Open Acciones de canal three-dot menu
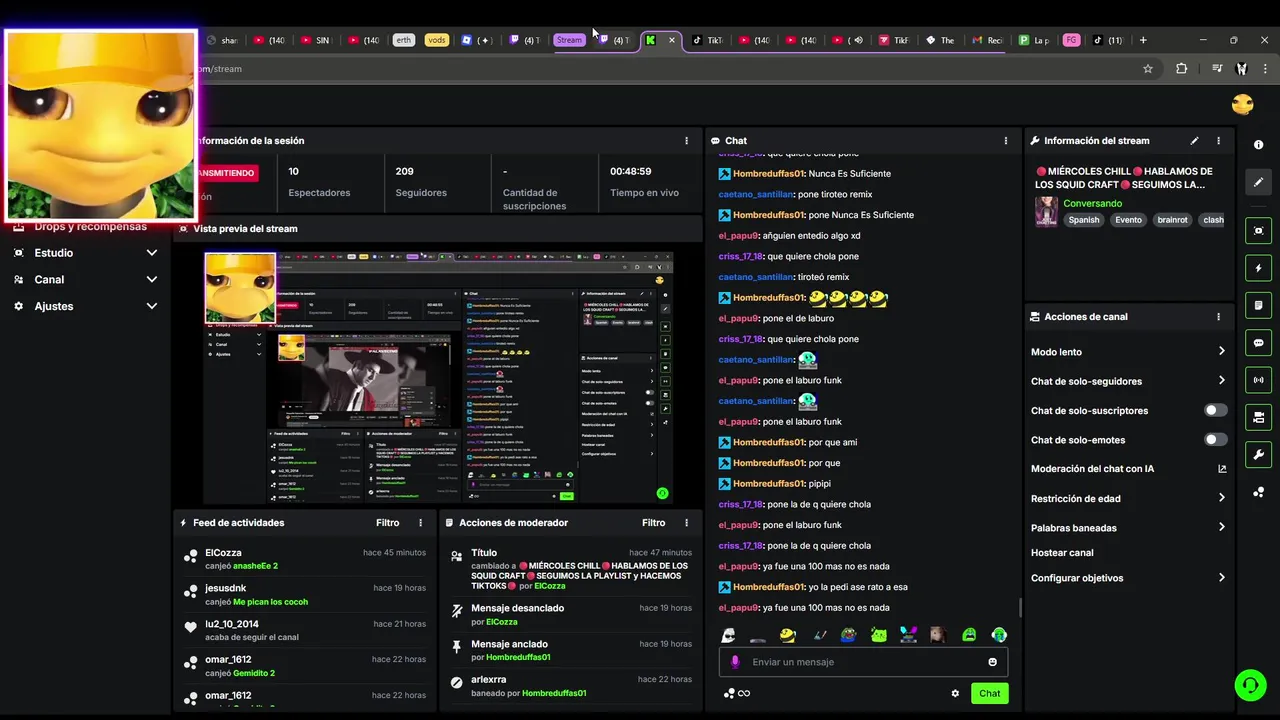Screen dimensions: 1280x720 click(x=1218, y=317)
